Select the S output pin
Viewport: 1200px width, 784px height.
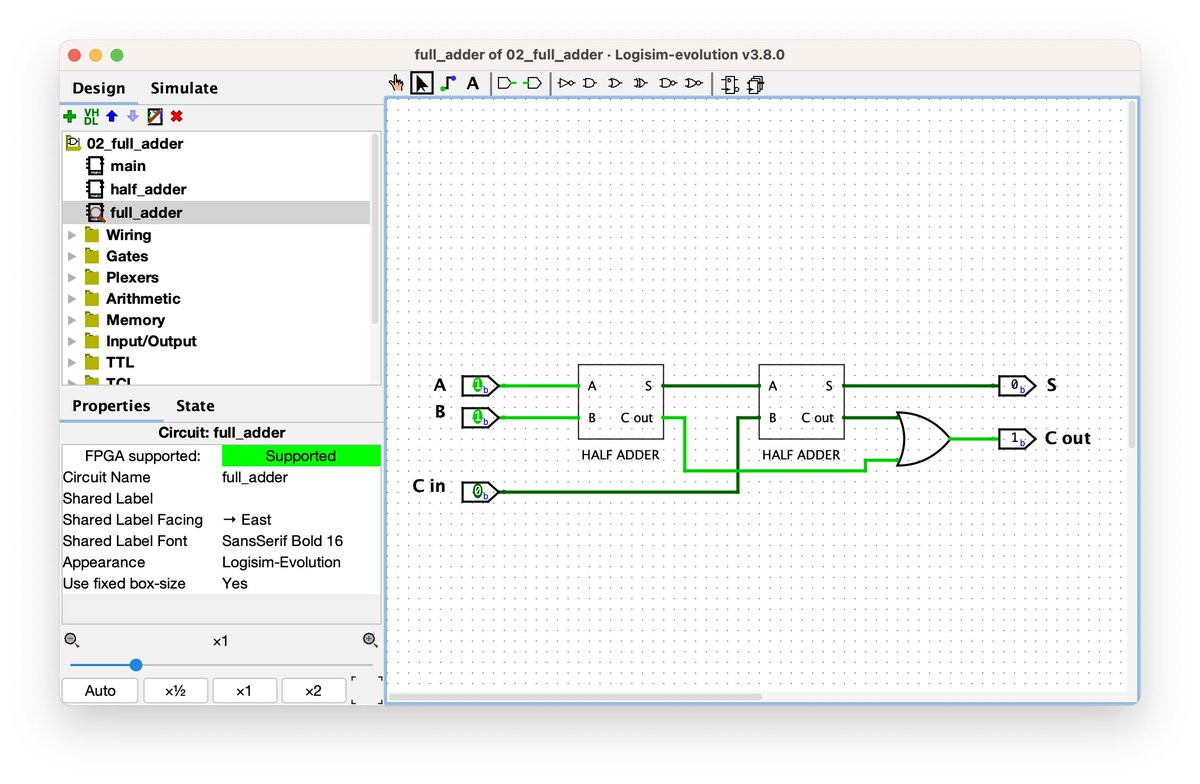(1017, 385)
